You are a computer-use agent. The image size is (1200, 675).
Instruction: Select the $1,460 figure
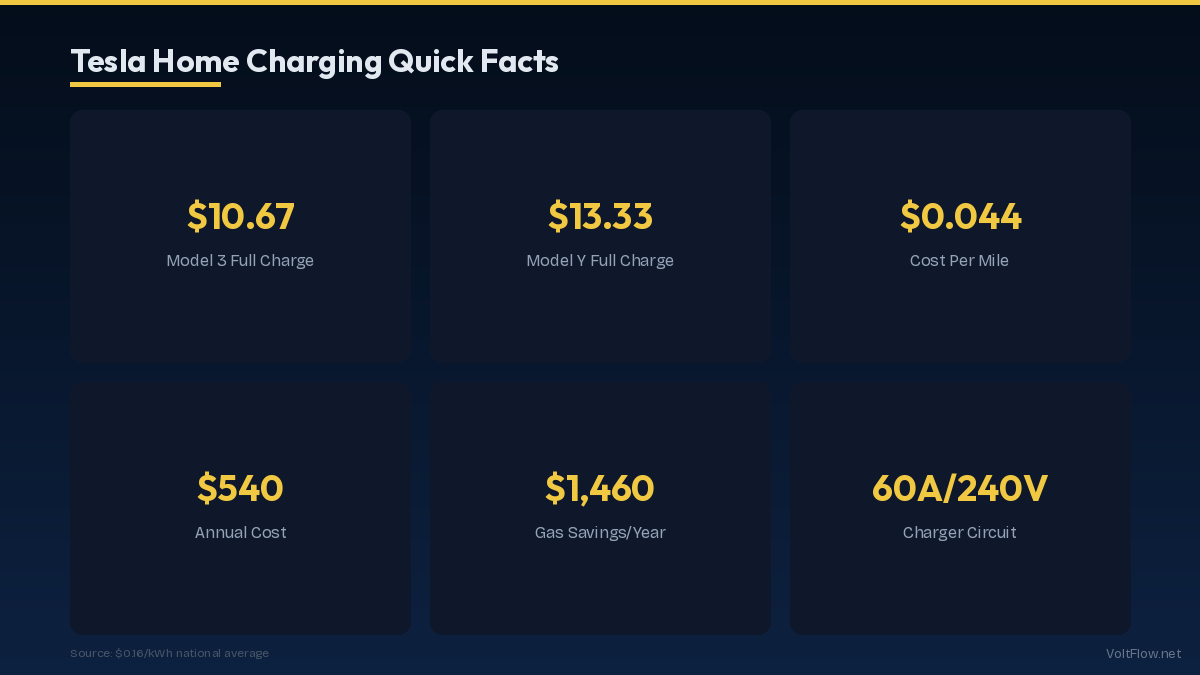pyautogui.click(x=600, y=488)
